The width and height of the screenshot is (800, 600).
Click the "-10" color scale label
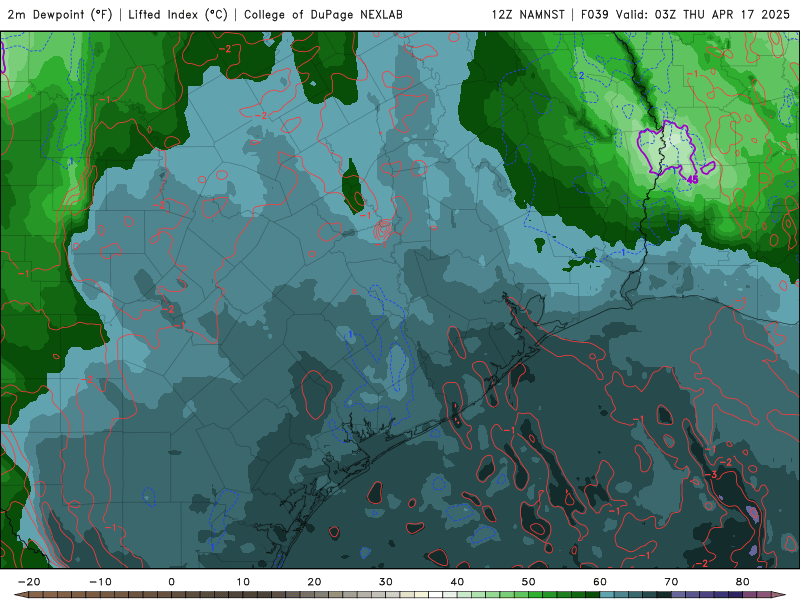[x=100, y=582]
